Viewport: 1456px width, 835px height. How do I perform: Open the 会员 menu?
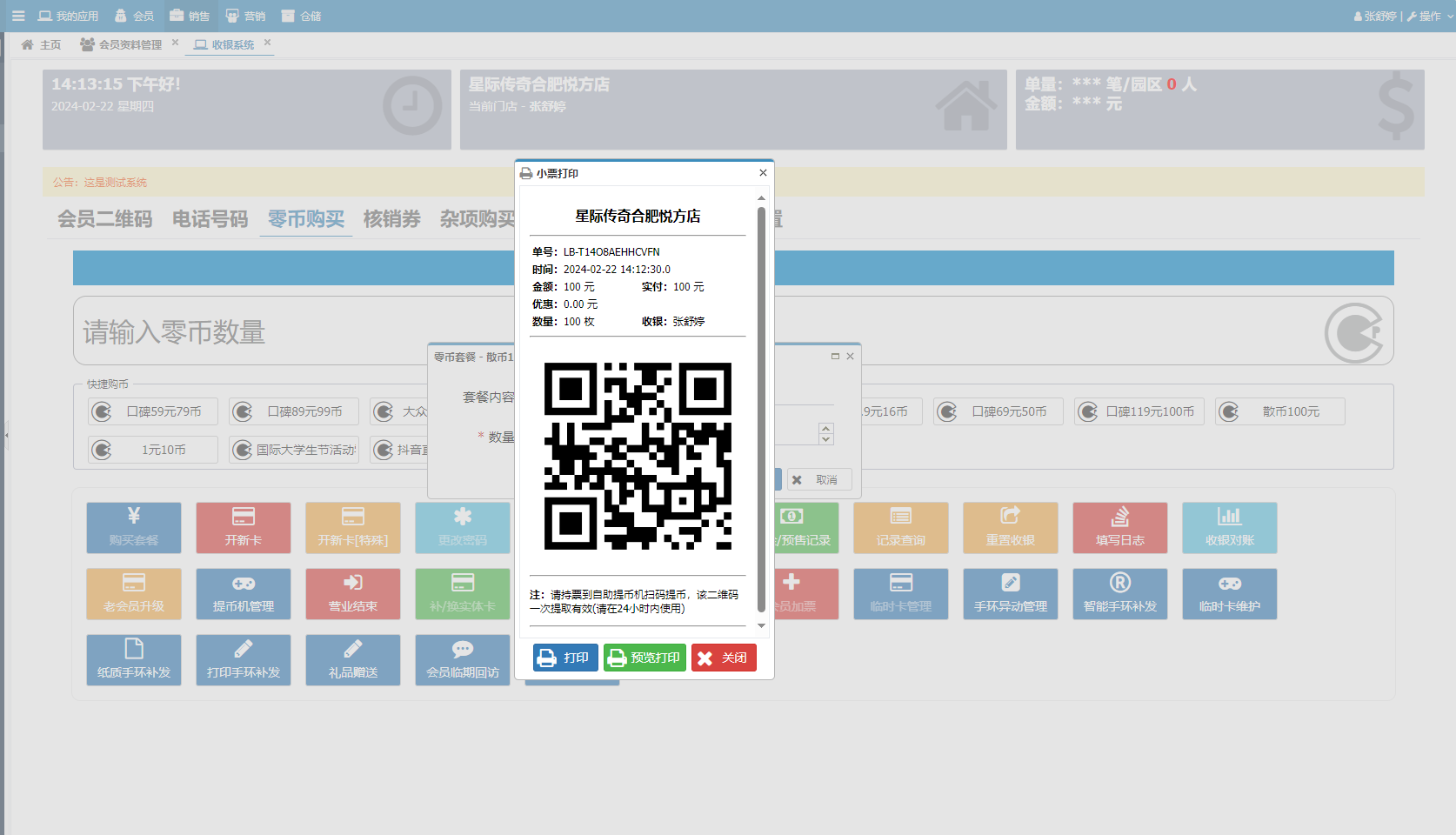(x=135, y=16)
